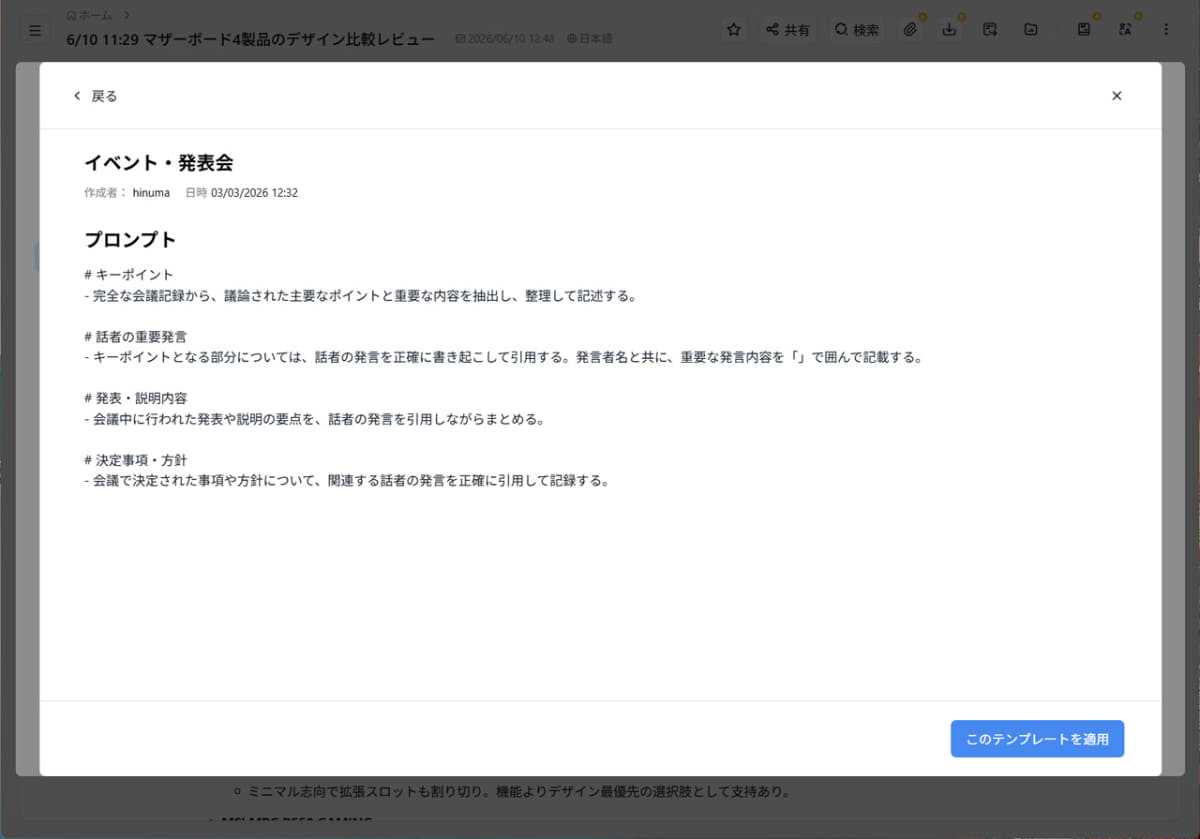This screenshot has height=839, width=1200.
Task: Click the template title イベント・発表会
Action: coord(159,163)
